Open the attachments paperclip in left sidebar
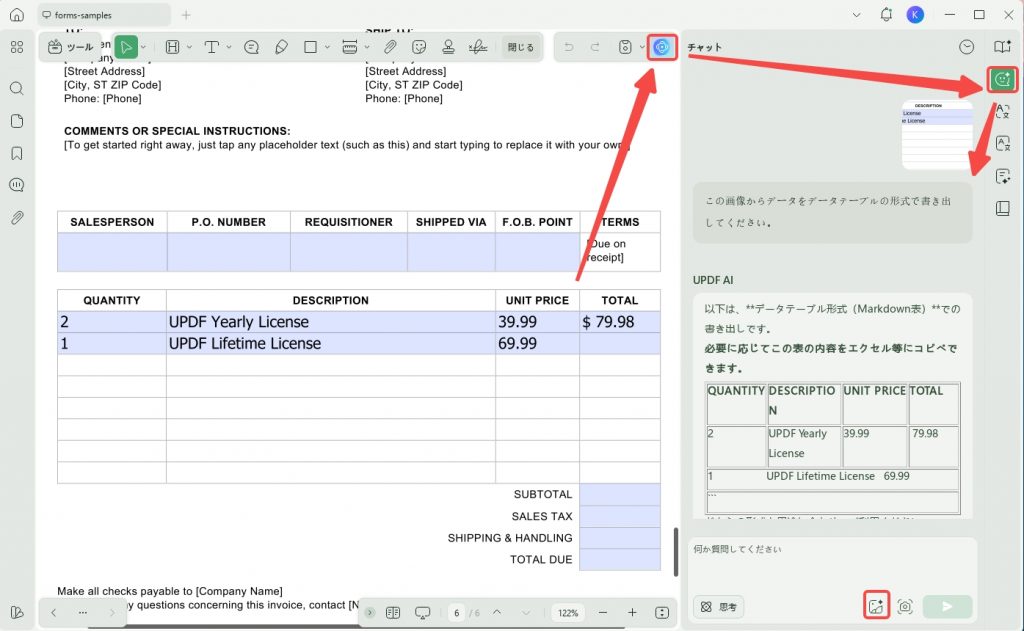The width and height of the screenshot is (1024, 631). [x=17, y=218]
